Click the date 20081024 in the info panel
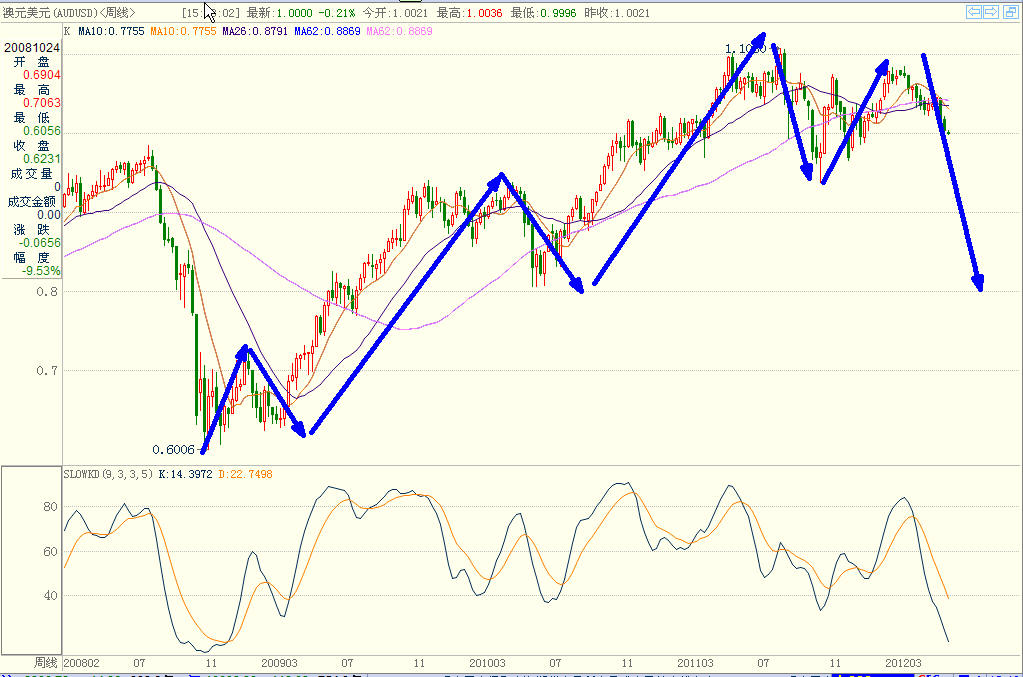Screen dimensions: 1023x677 (x=32, y=48)
